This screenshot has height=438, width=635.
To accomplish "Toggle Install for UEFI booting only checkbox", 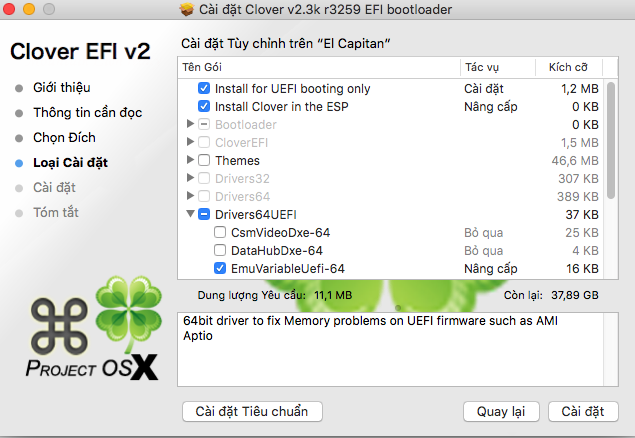I will tap(204, 88).
